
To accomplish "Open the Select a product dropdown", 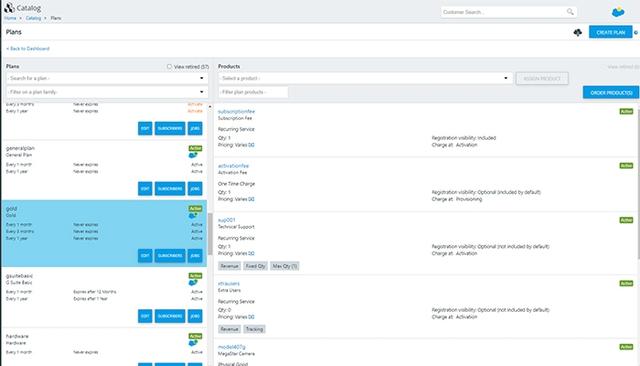I will (365, 78).
